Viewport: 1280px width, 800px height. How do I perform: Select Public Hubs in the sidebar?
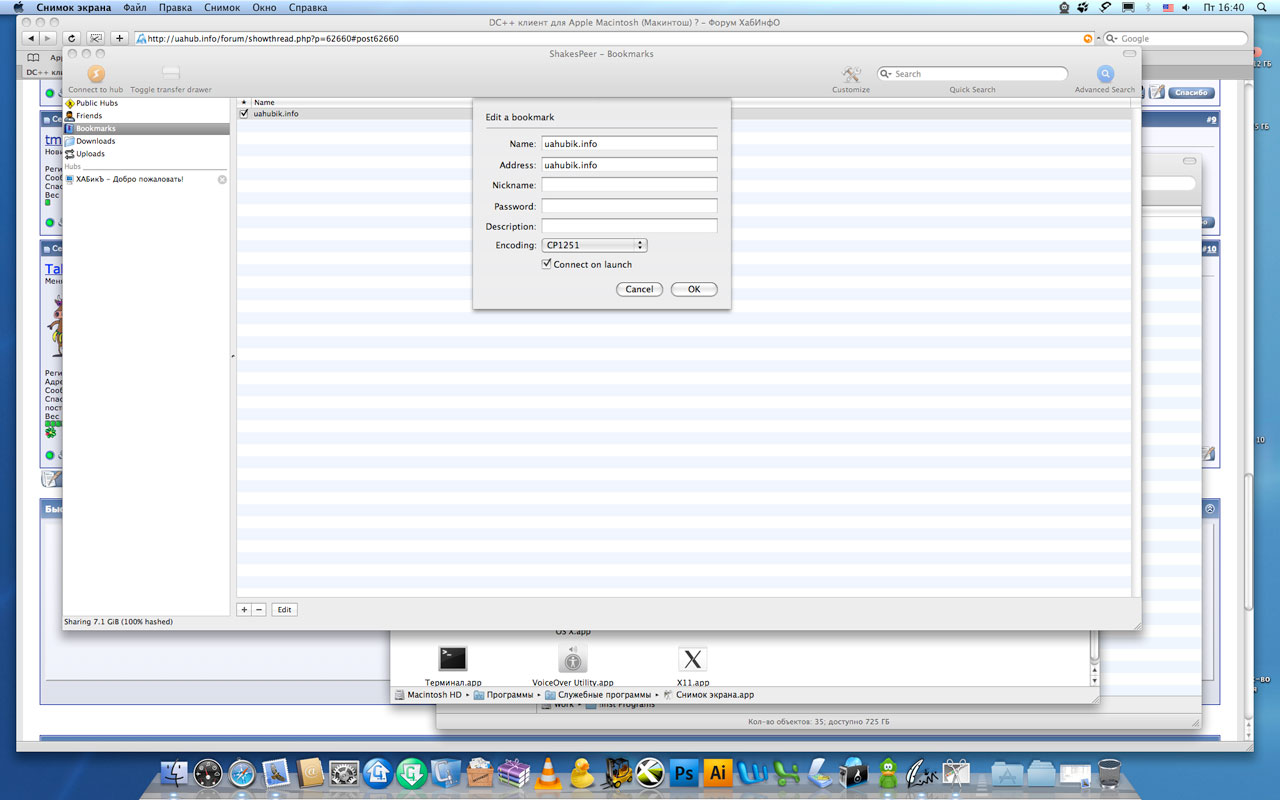coord(96,103)
